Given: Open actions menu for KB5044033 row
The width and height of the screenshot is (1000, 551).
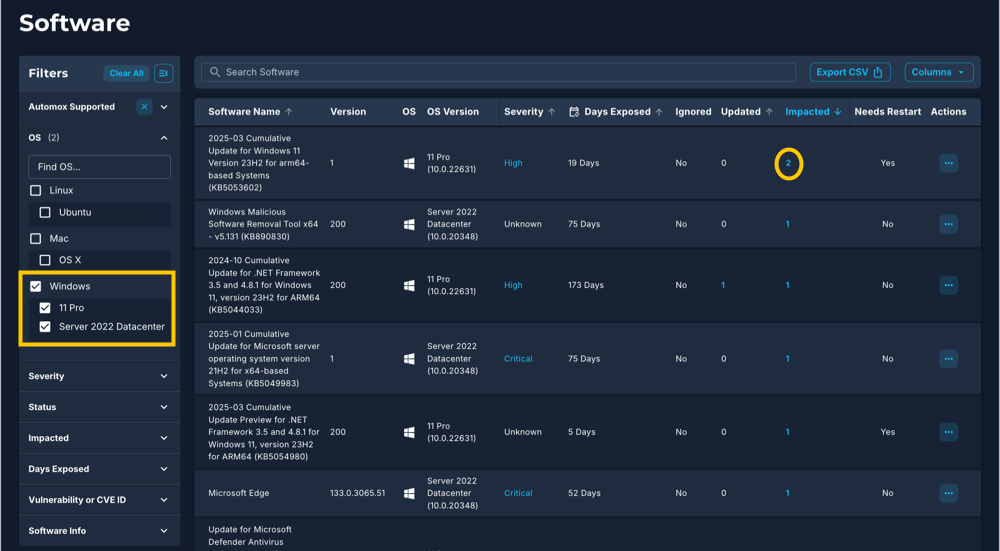Looking at the screenshot, I should point(948,285).
